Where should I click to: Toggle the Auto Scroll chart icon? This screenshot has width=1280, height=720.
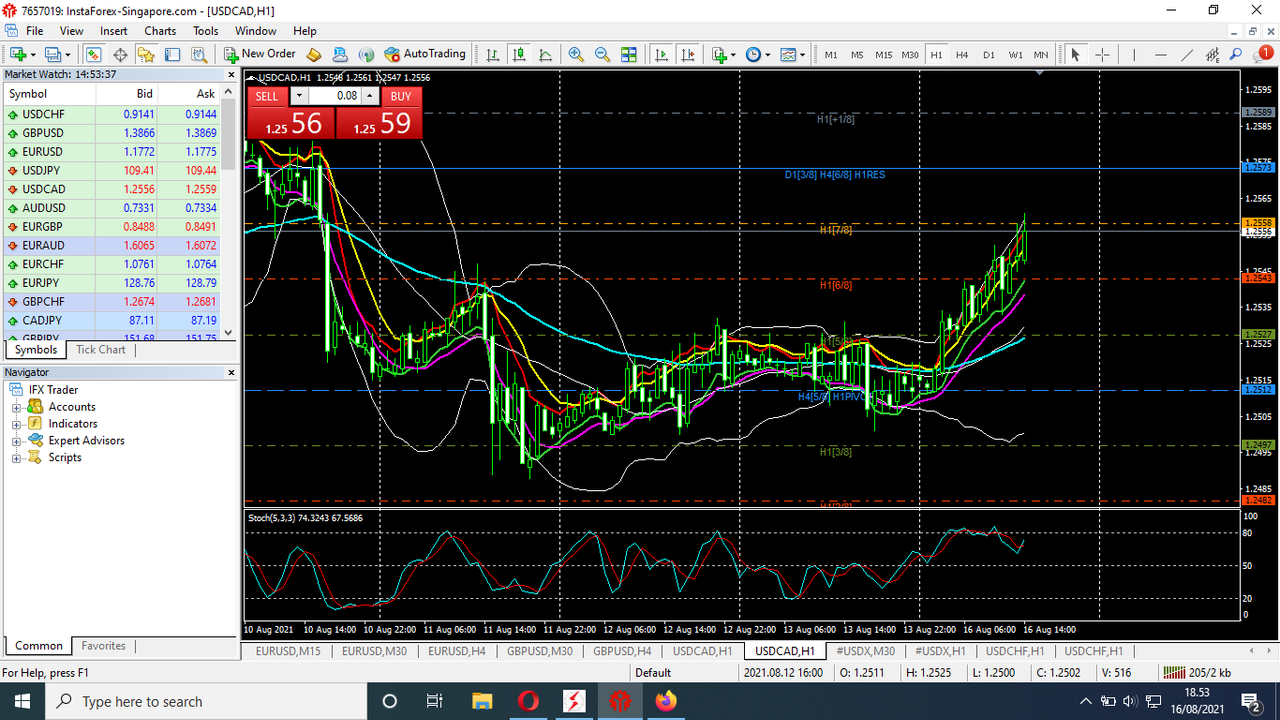pos(661,55)
